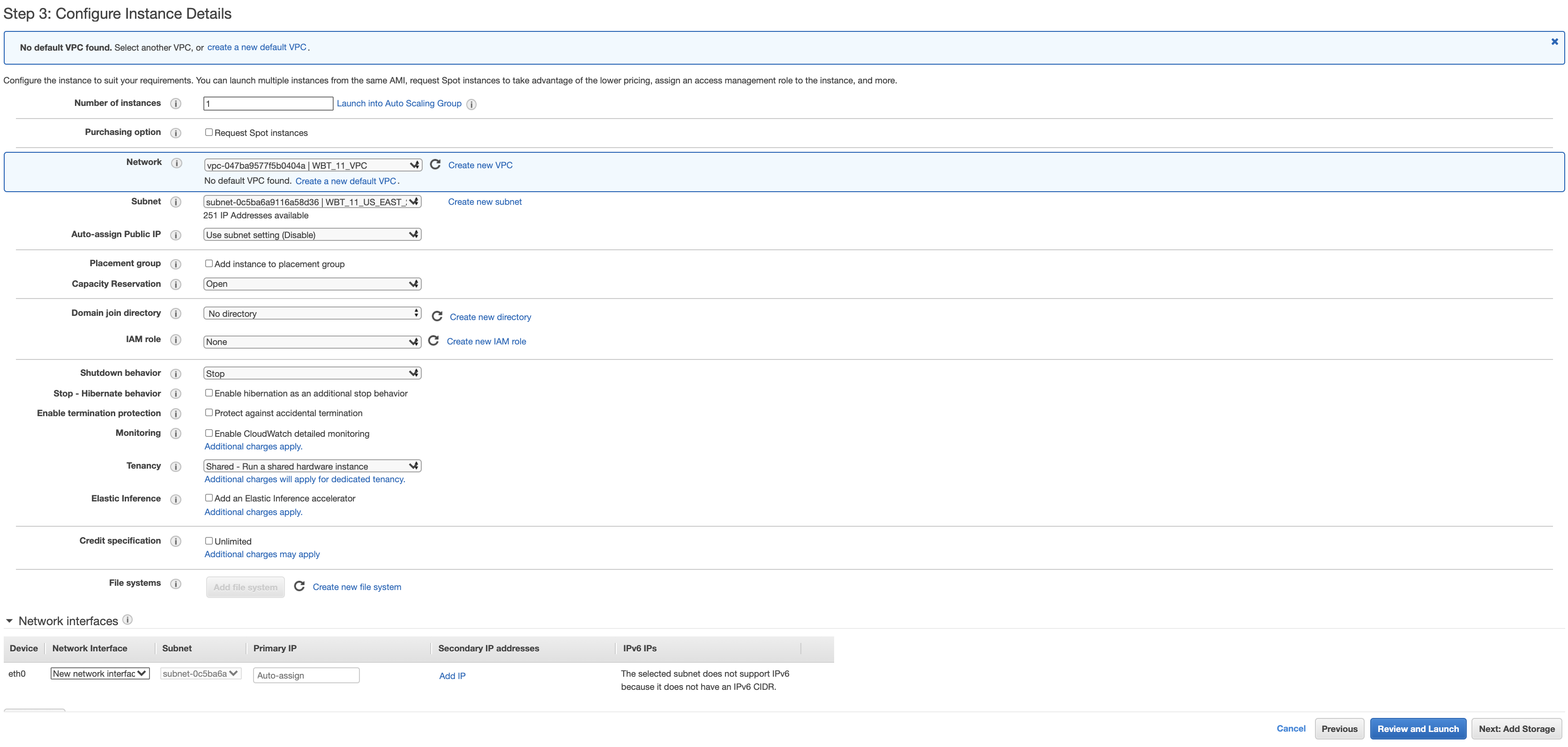Collapse the Network interfaces section

click(9, 621)
